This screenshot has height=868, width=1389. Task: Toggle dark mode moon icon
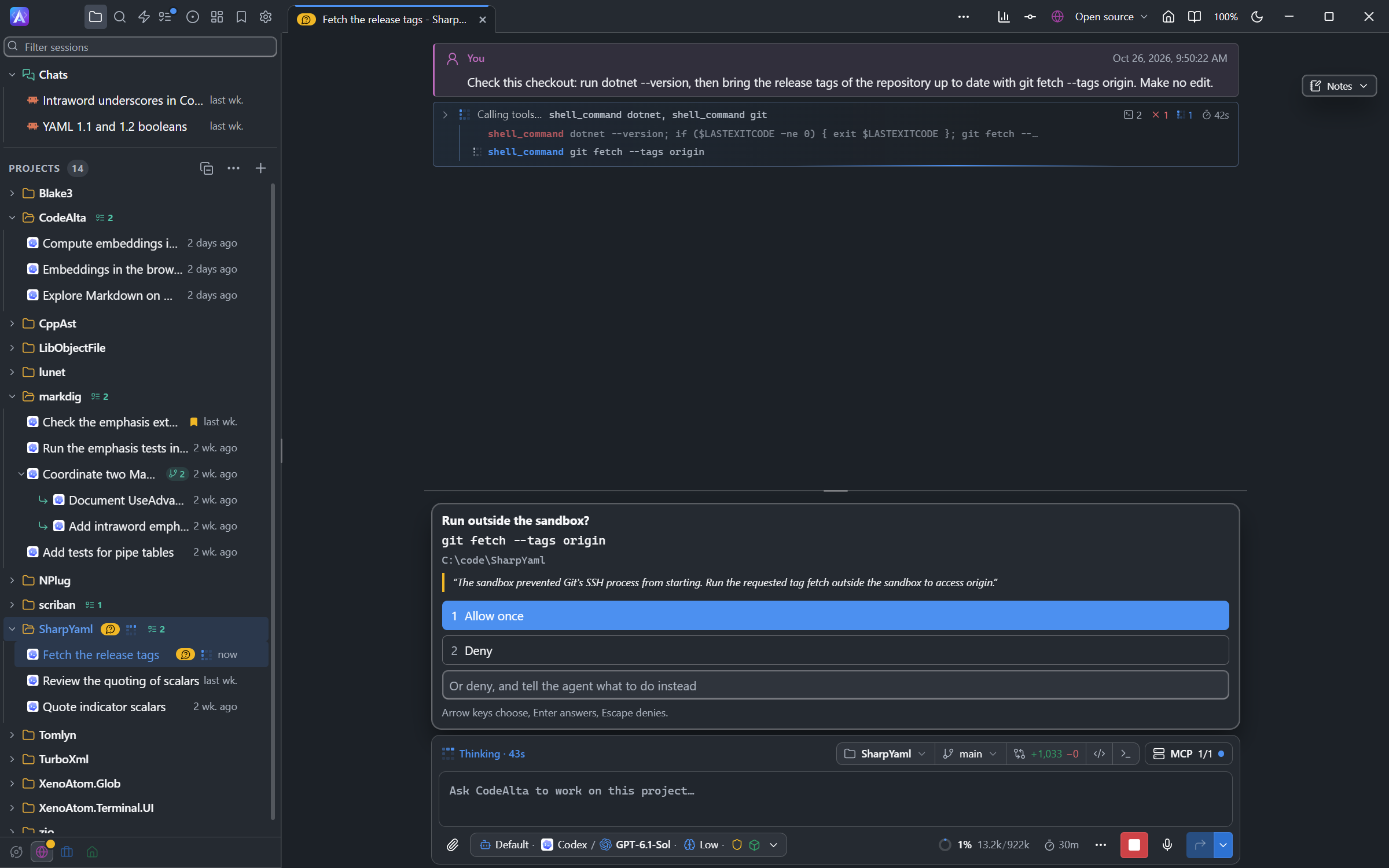click(1257, 17)
